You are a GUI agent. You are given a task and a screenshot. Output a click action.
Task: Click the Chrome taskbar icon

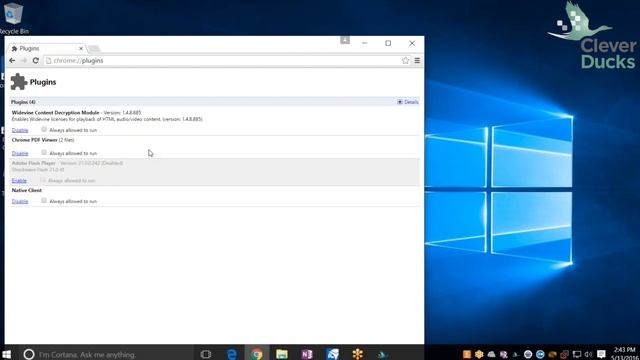tap(257, 354)
